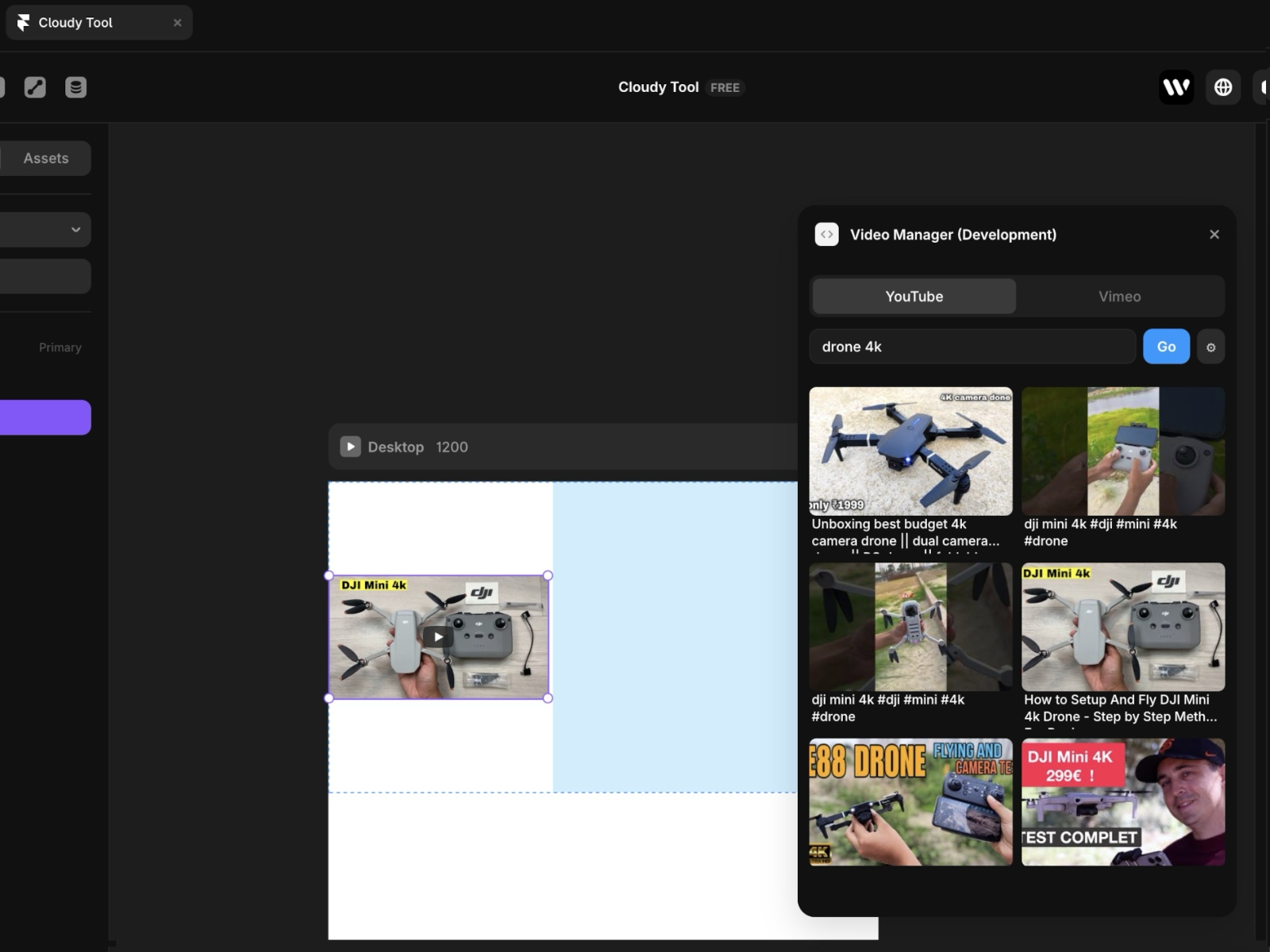Play the DJI Mini 4k canvas video

point(438,636)
